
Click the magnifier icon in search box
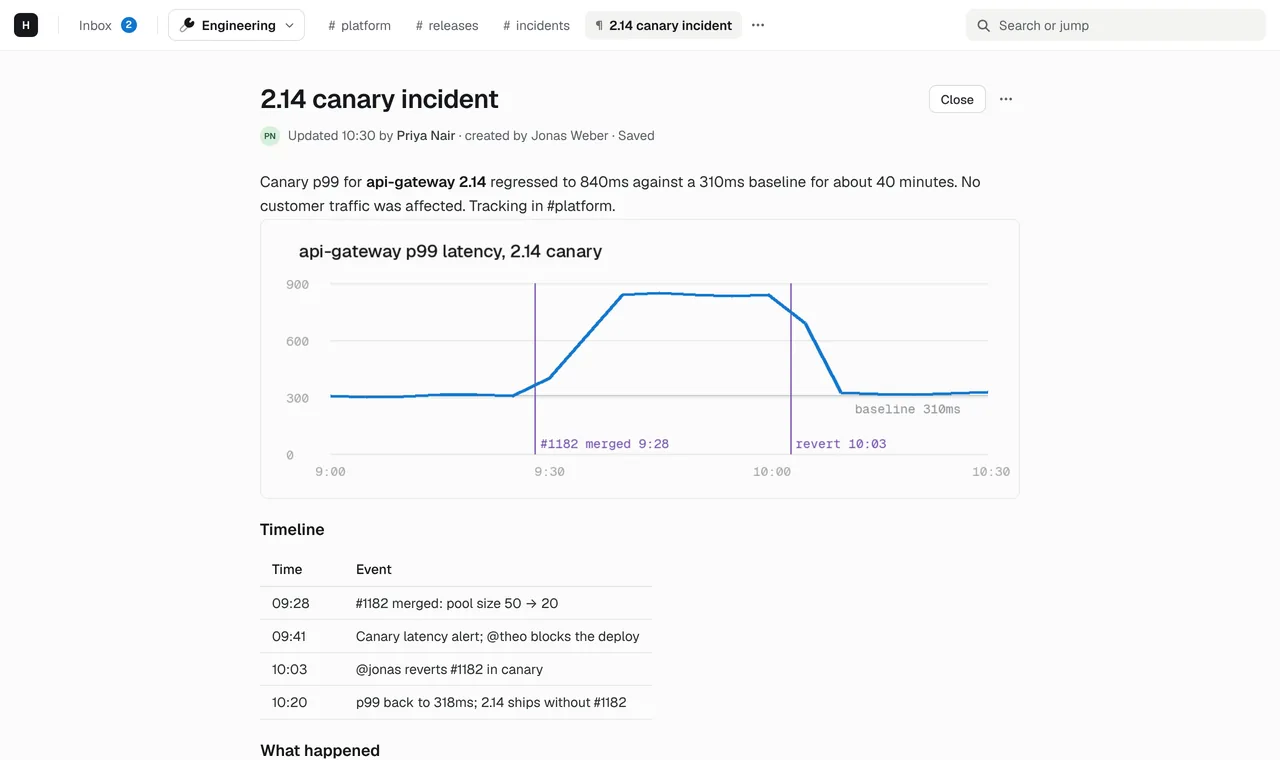984,25
